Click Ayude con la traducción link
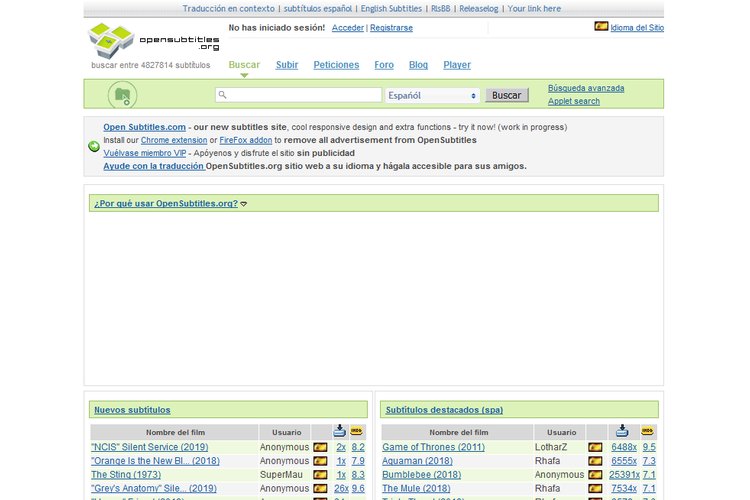750x500 pixels. [154, 166]
